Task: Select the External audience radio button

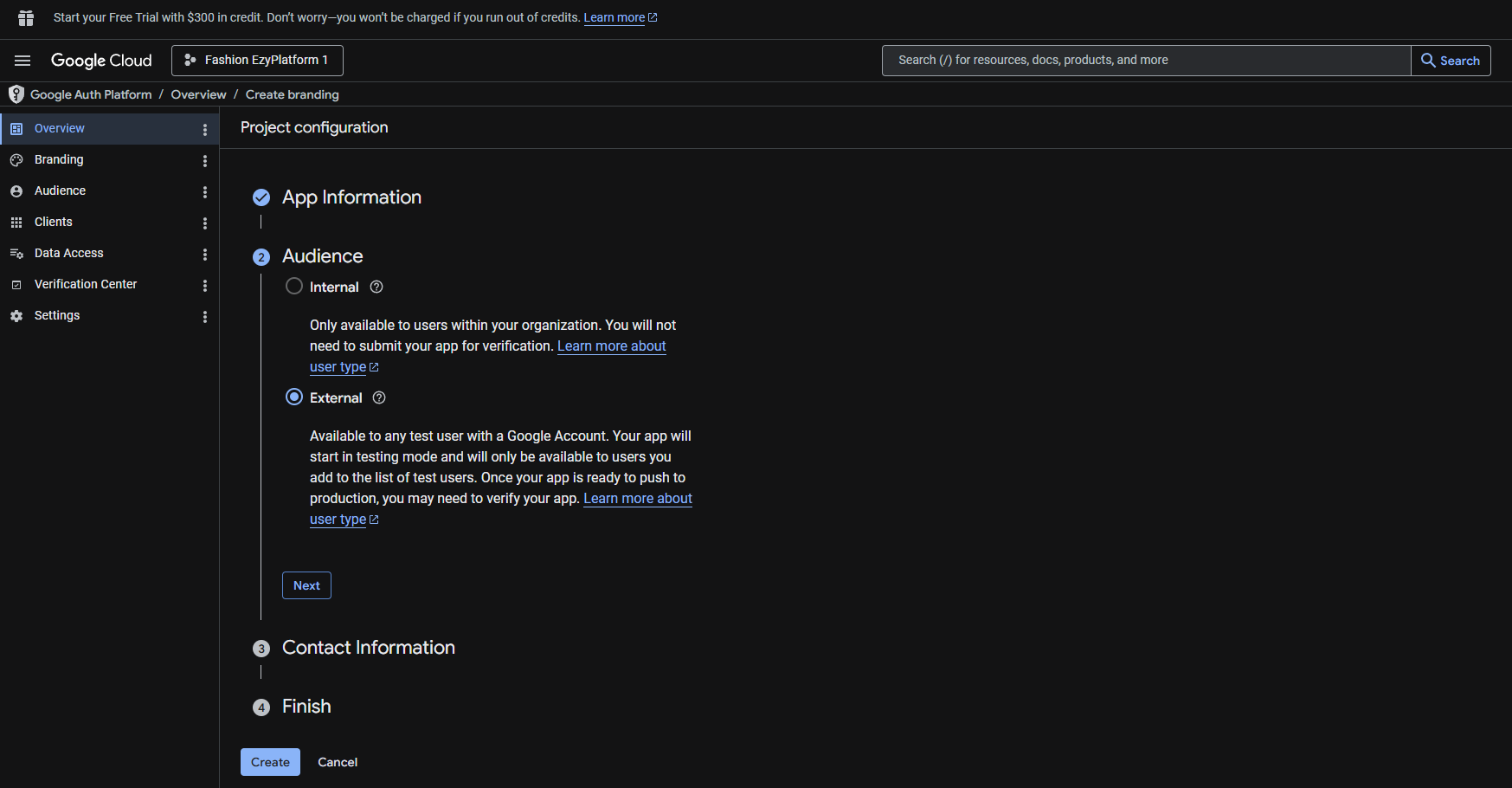Action: (294, 397)
